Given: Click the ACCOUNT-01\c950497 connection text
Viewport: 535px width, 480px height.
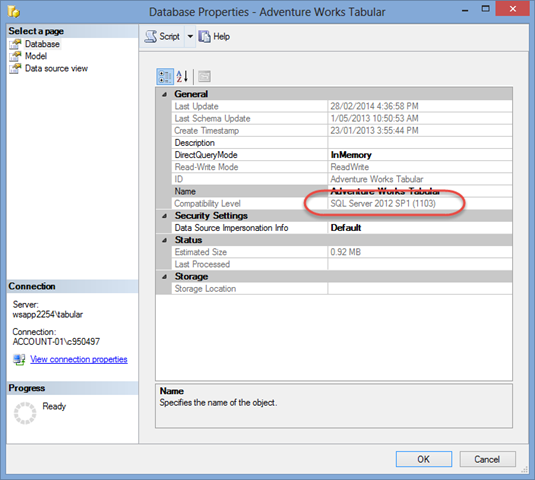Looking at the screenshot, I should pos(56,341).
